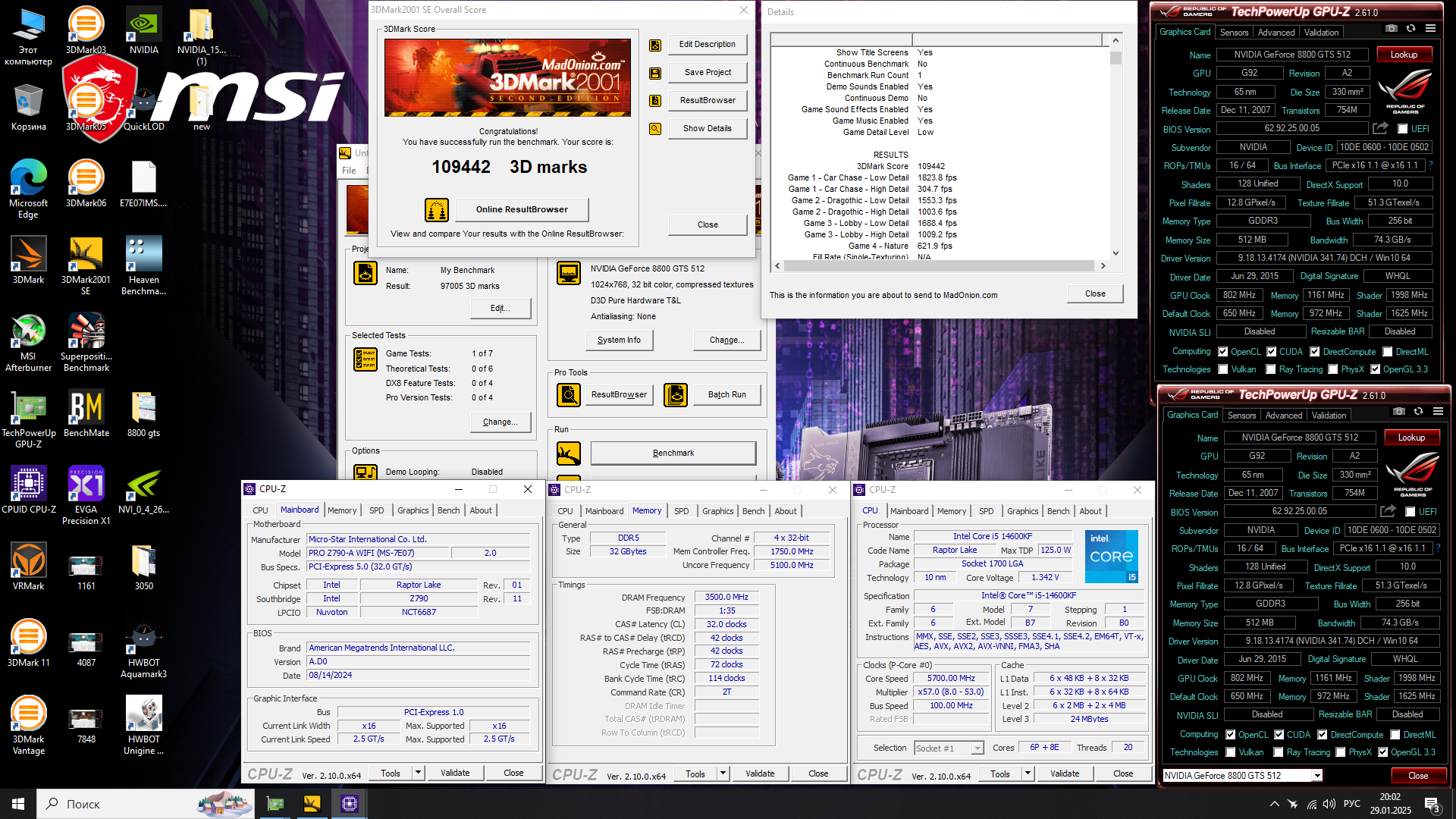The width and height of the screenshot is (1456, 819).
Task: Toggle DirectCompute checkbox in lower GPU-Z
Action: 1323,735
